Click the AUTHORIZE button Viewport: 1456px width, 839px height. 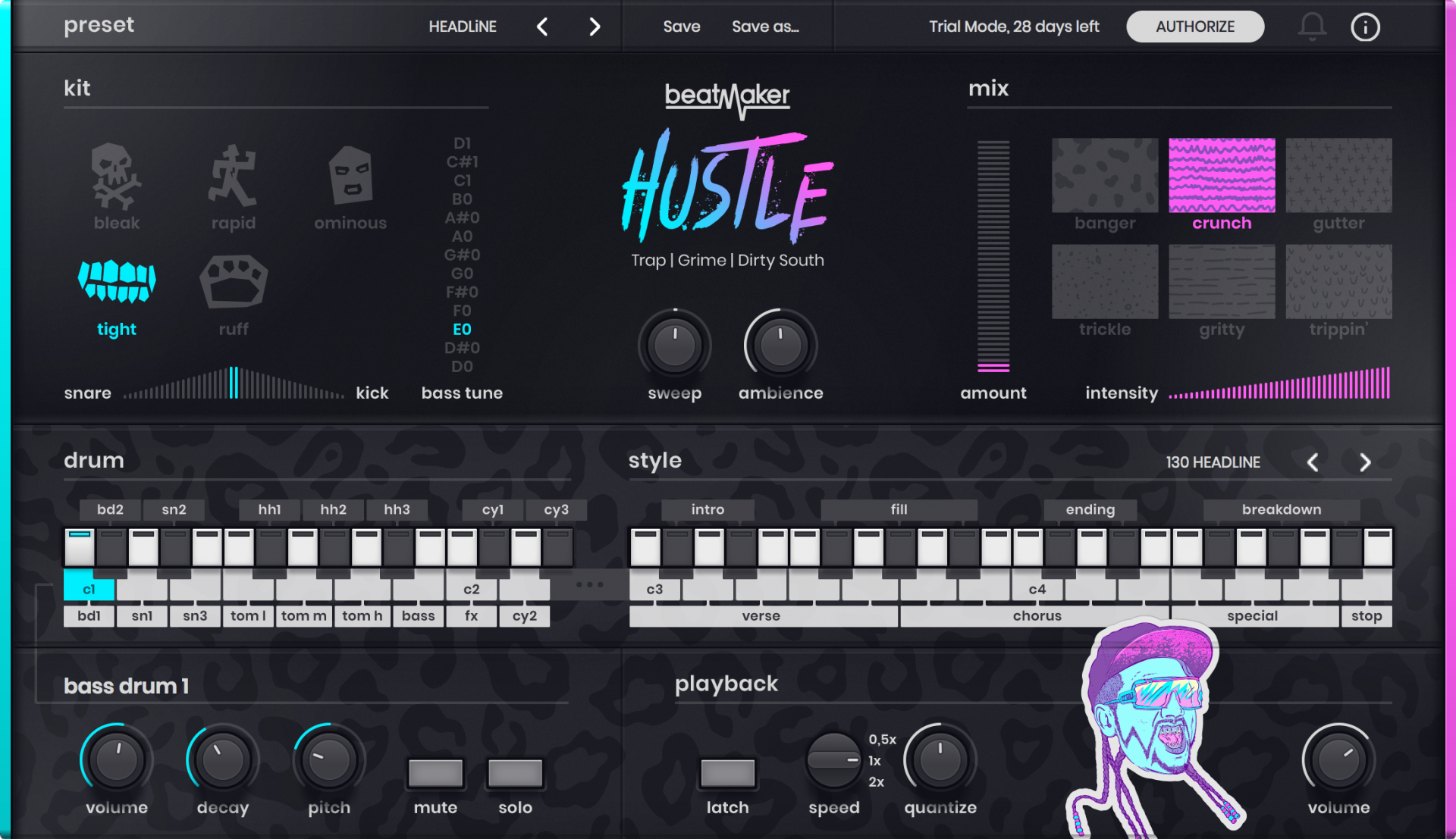(1195, 27)
